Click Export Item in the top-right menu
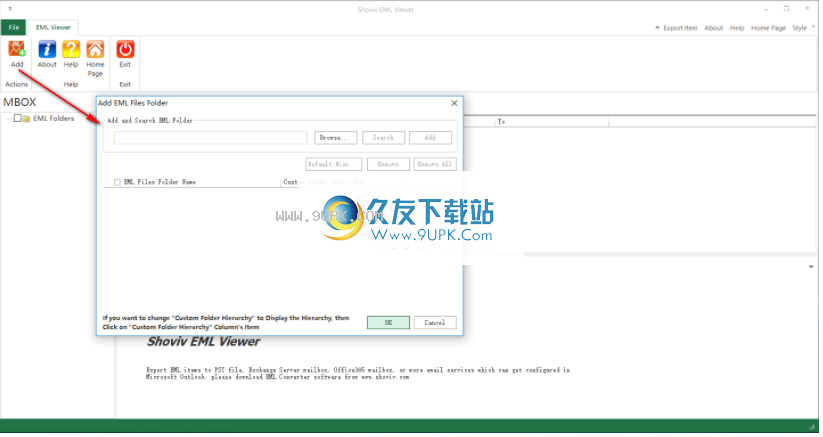 pos(680,28)
